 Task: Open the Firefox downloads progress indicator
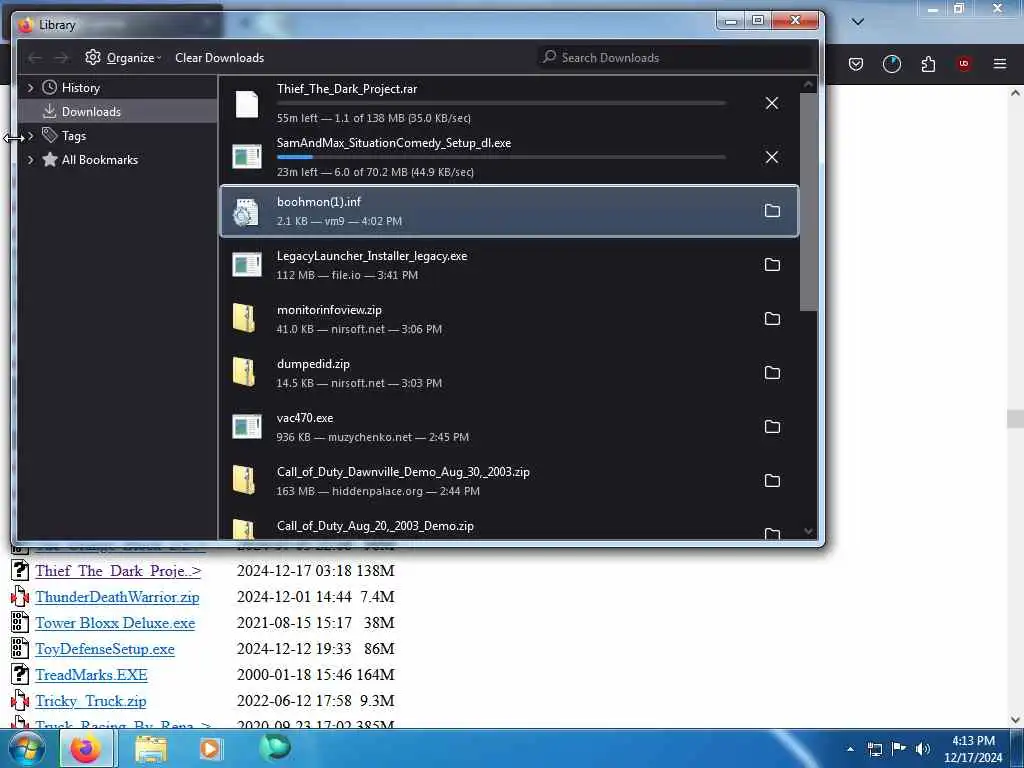tap(891, 64)
